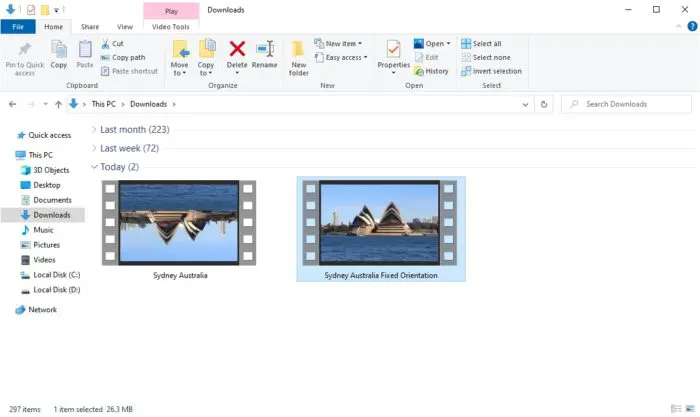Click Select all

point(481,44)
